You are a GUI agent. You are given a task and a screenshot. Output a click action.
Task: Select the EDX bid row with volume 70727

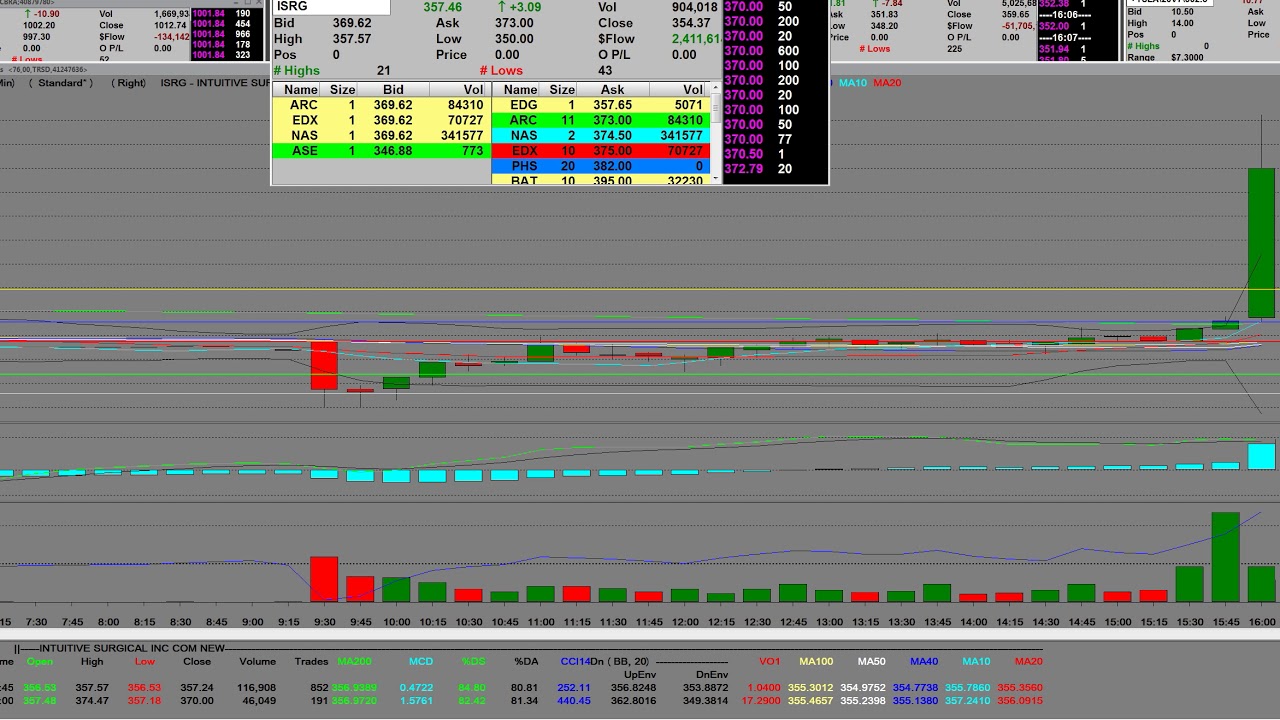click(381, 120)
